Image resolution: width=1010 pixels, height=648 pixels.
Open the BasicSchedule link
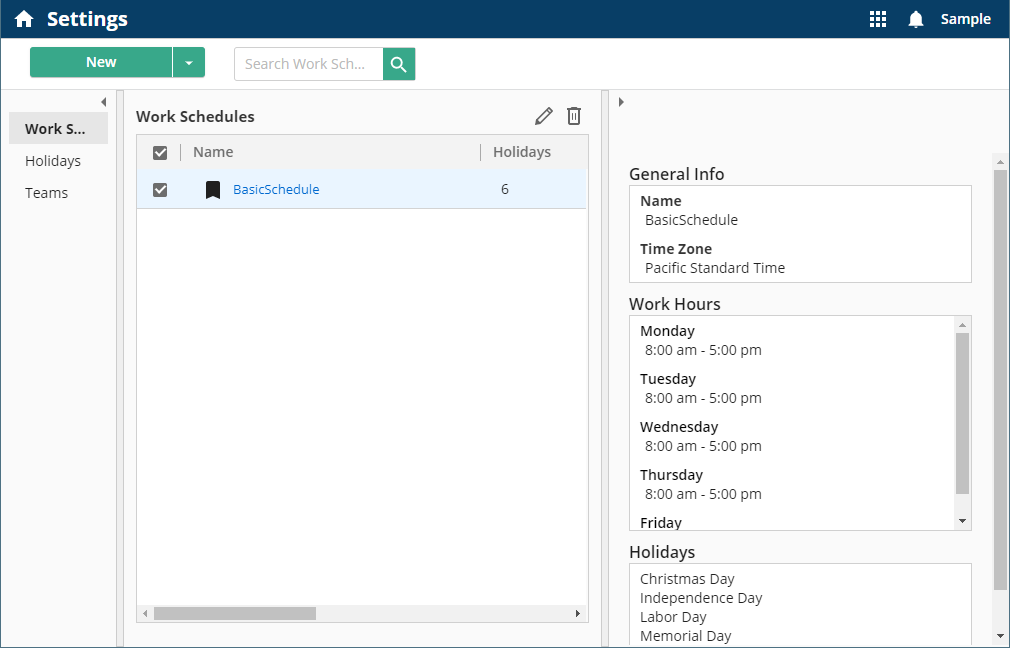276,190
